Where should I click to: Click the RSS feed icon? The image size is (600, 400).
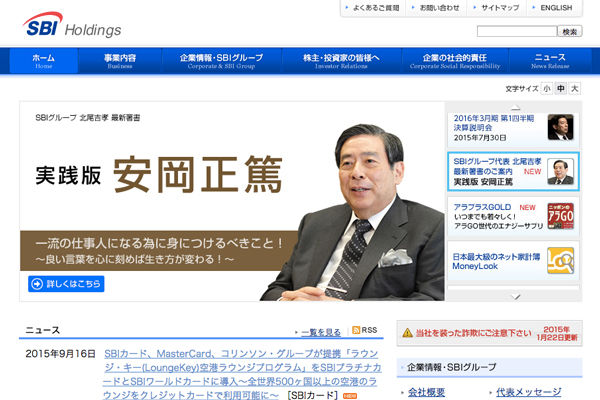tap(356, 330)
